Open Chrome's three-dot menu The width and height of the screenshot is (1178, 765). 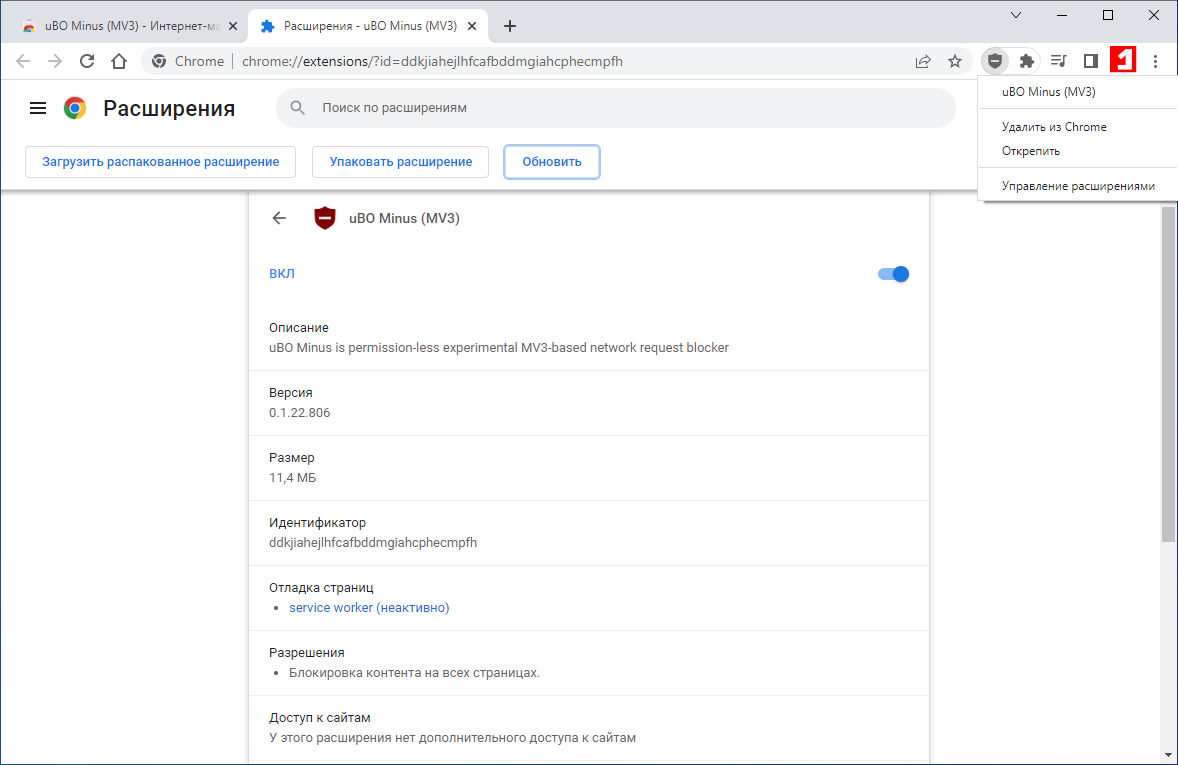[x=1155, y=61]
